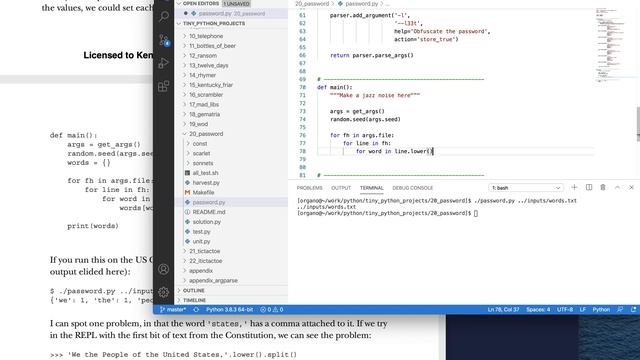
Task: Expand the 10_telephone folder
Action: (x=206, y=36)
